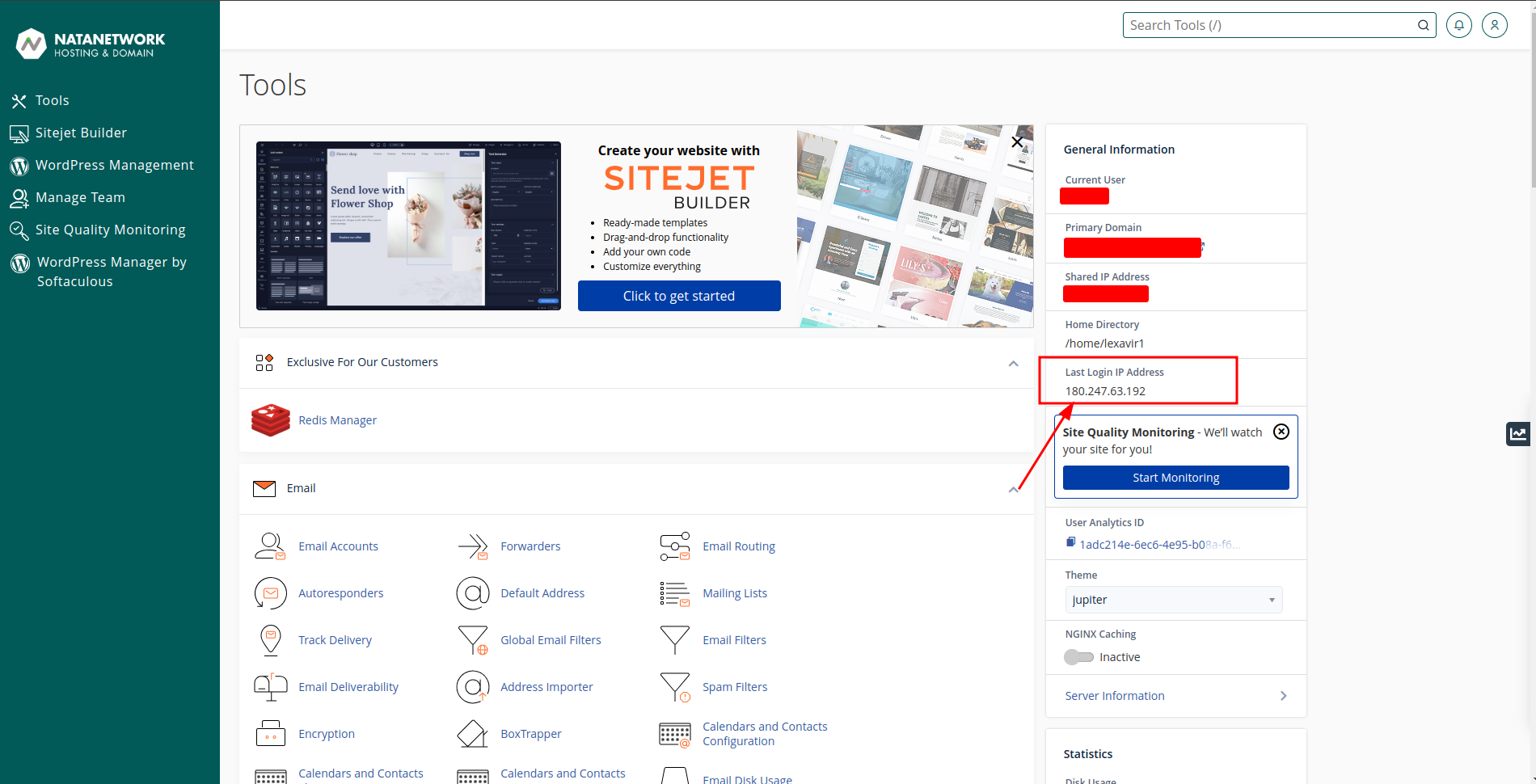Click the Redis Manager icon
Viewport: 1536px width, 784px height.
[271, 420]
